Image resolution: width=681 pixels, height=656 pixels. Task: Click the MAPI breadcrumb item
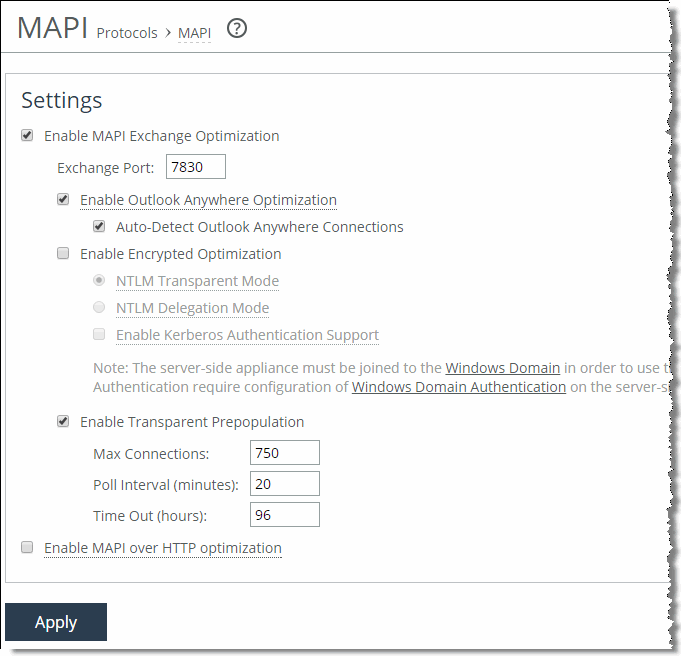[195, 33]
